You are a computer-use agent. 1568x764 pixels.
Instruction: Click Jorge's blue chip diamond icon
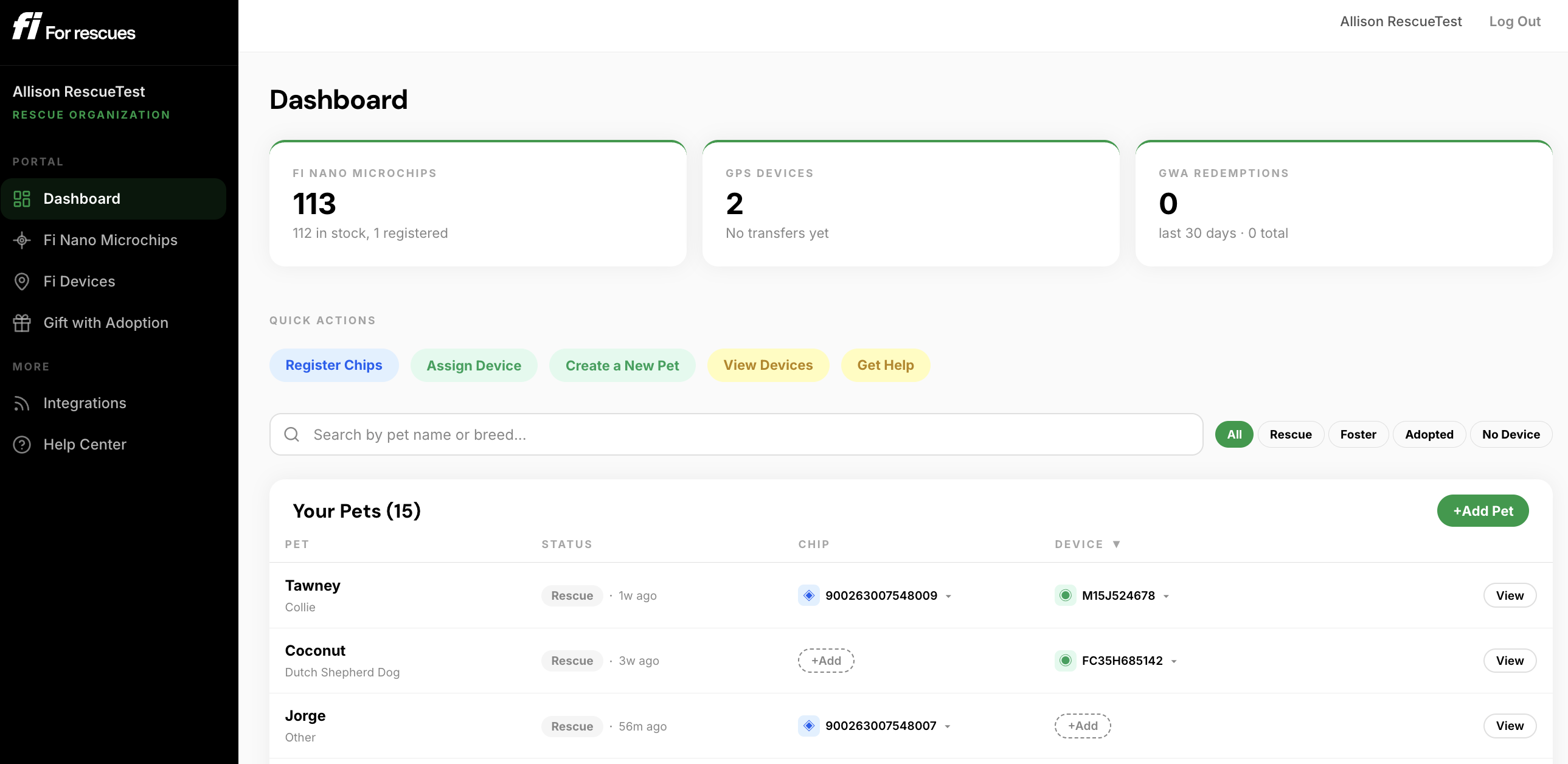pos(808,726)
